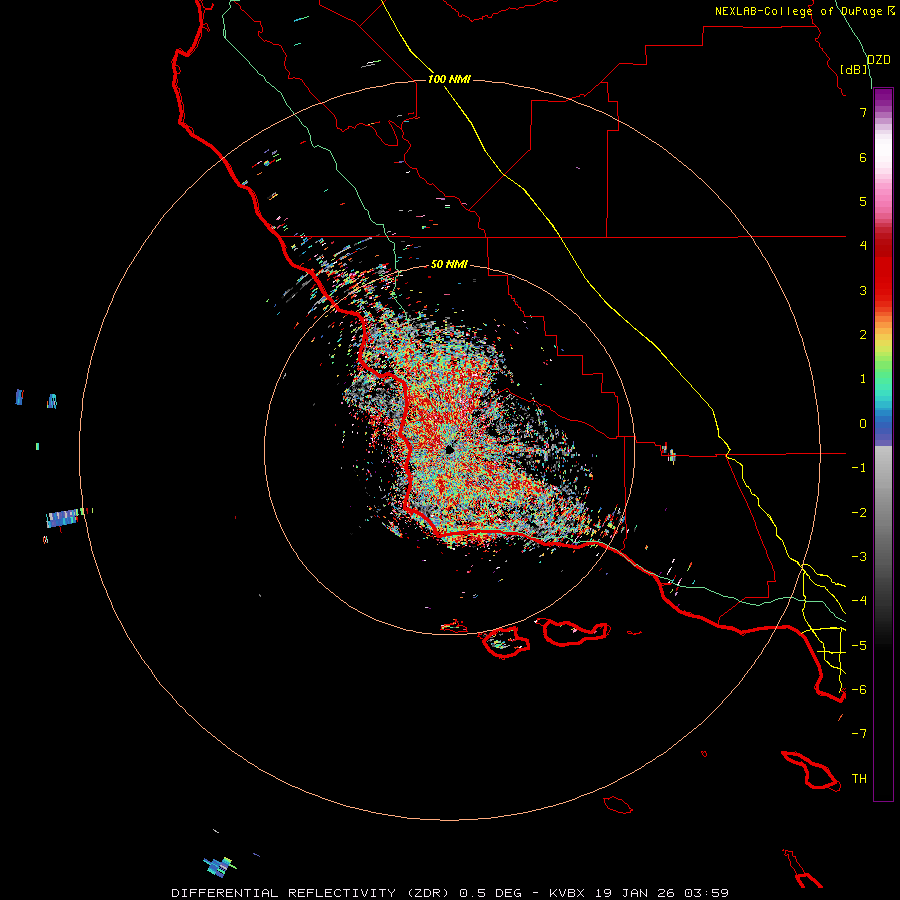
Task: Select the 7 value on the color scale
Action: click(x=863, y=112)
